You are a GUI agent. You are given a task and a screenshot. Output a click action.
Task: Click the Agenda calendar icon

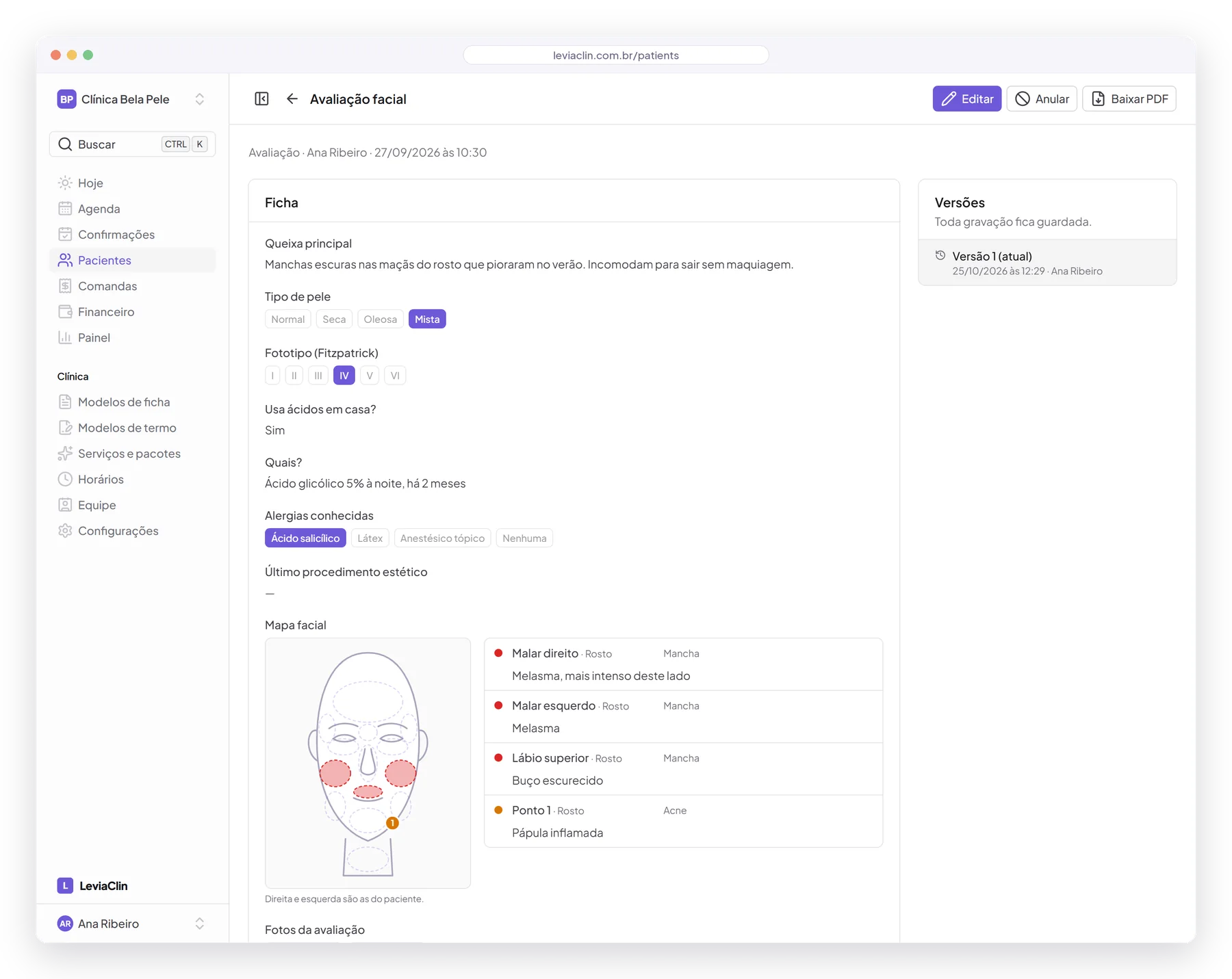[65, 209]
